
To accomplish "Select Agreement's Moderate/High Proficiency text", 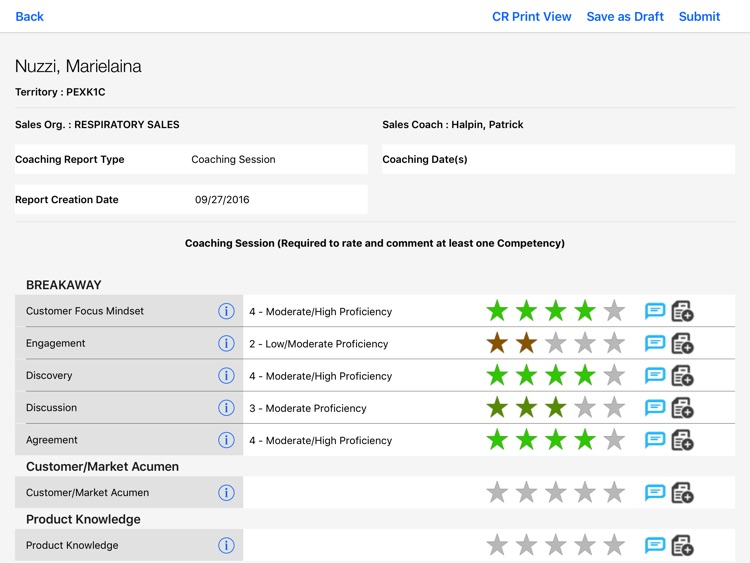I will [x=320, y=441].
